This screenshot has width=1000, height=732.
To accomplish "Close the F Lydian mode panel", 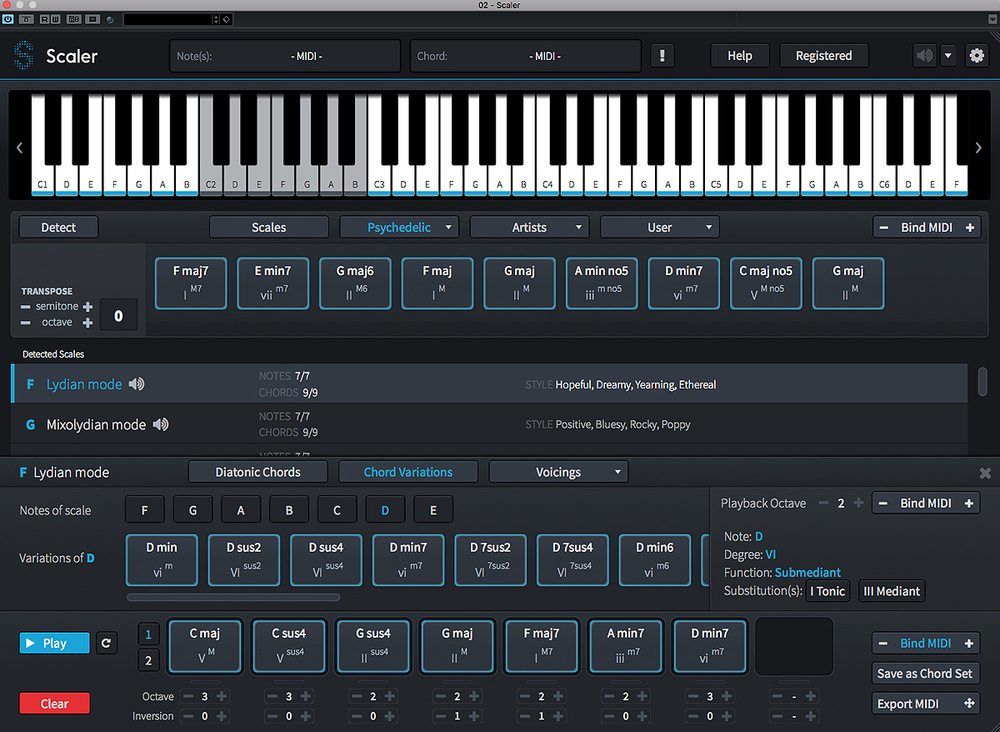I will 985,473.
